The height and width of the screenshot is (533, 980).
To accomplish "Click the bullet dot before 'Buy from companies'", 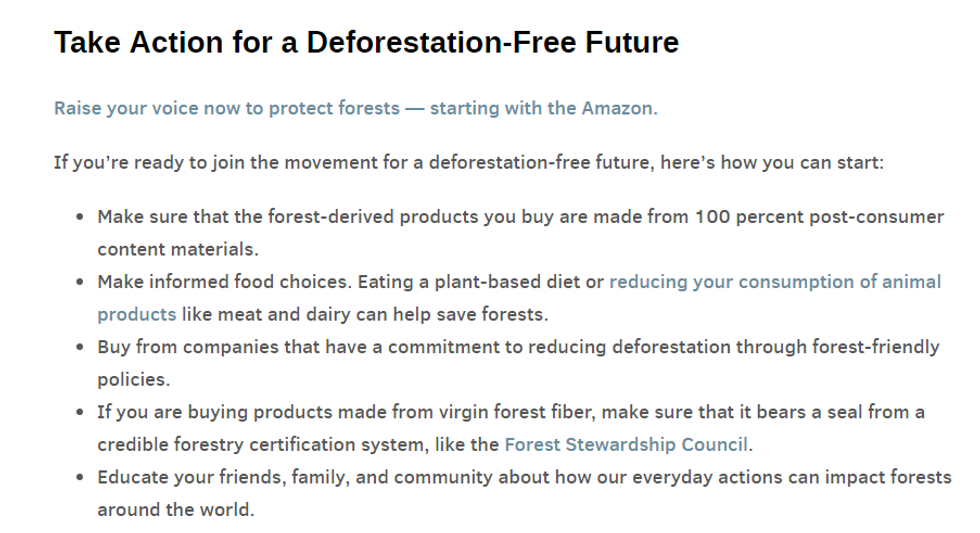I will pyautogui.click(x=79, y=347).
